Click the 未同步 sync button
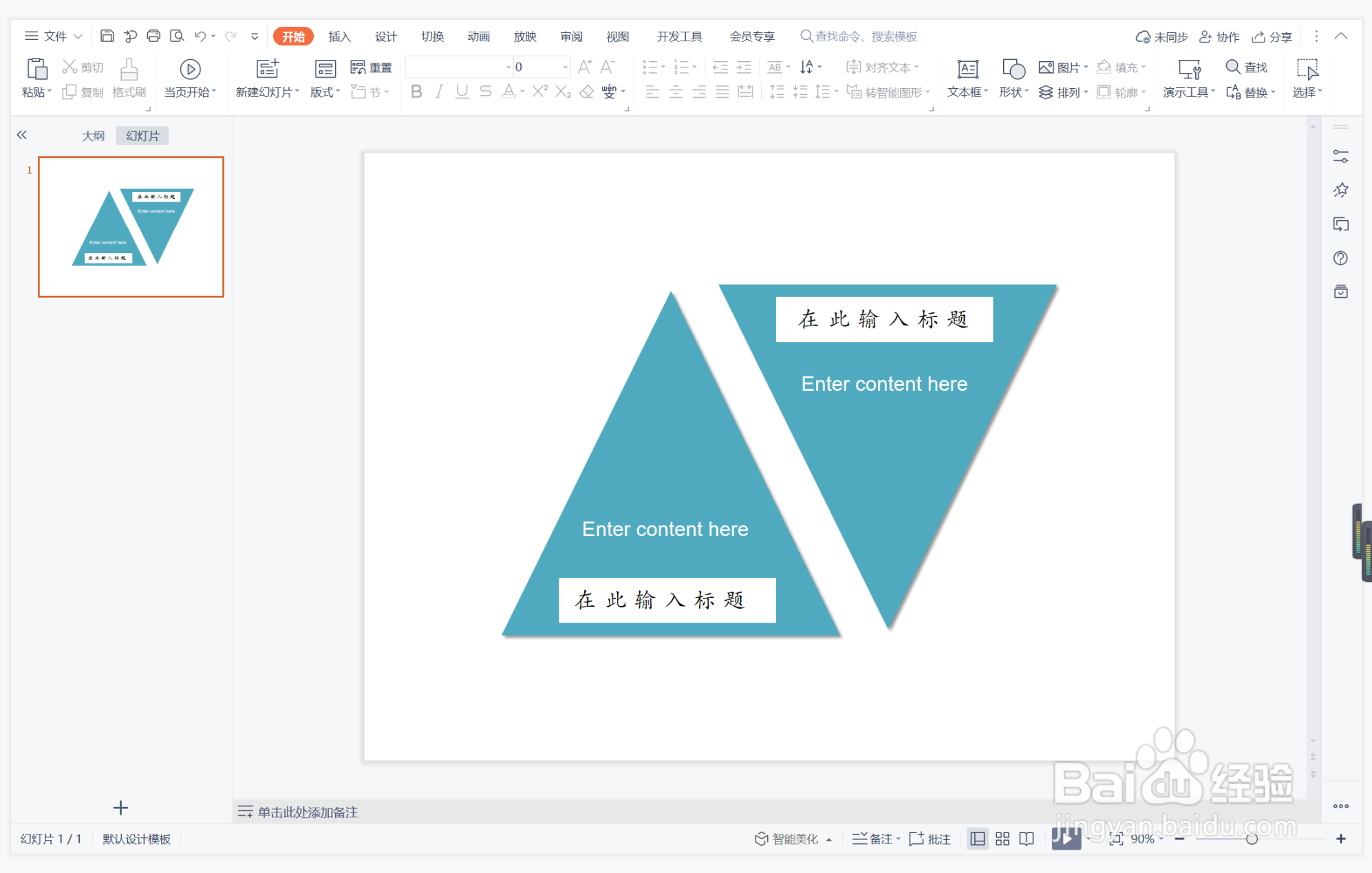 coord(1161,36)
